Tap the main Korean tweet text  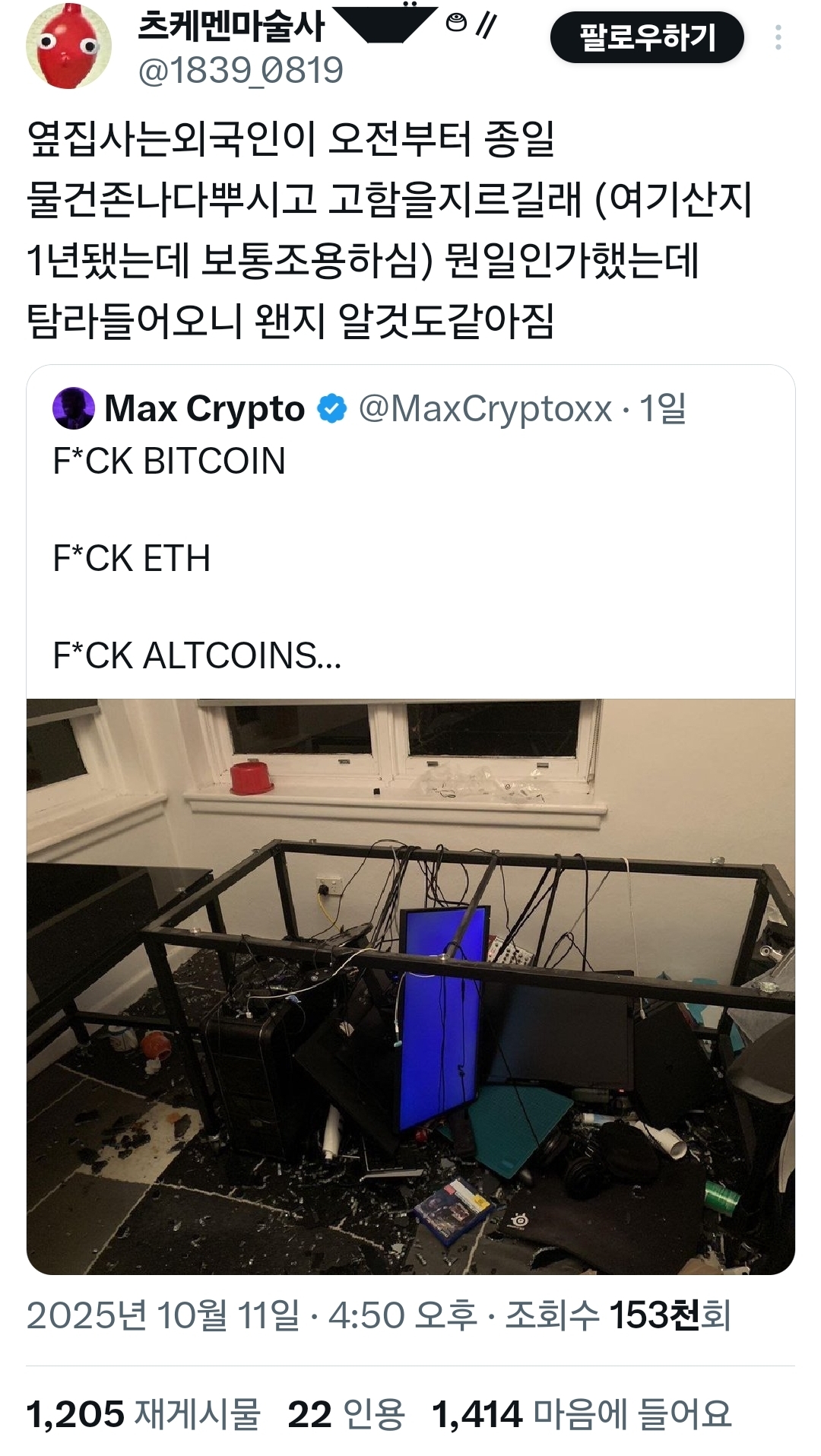389,230
